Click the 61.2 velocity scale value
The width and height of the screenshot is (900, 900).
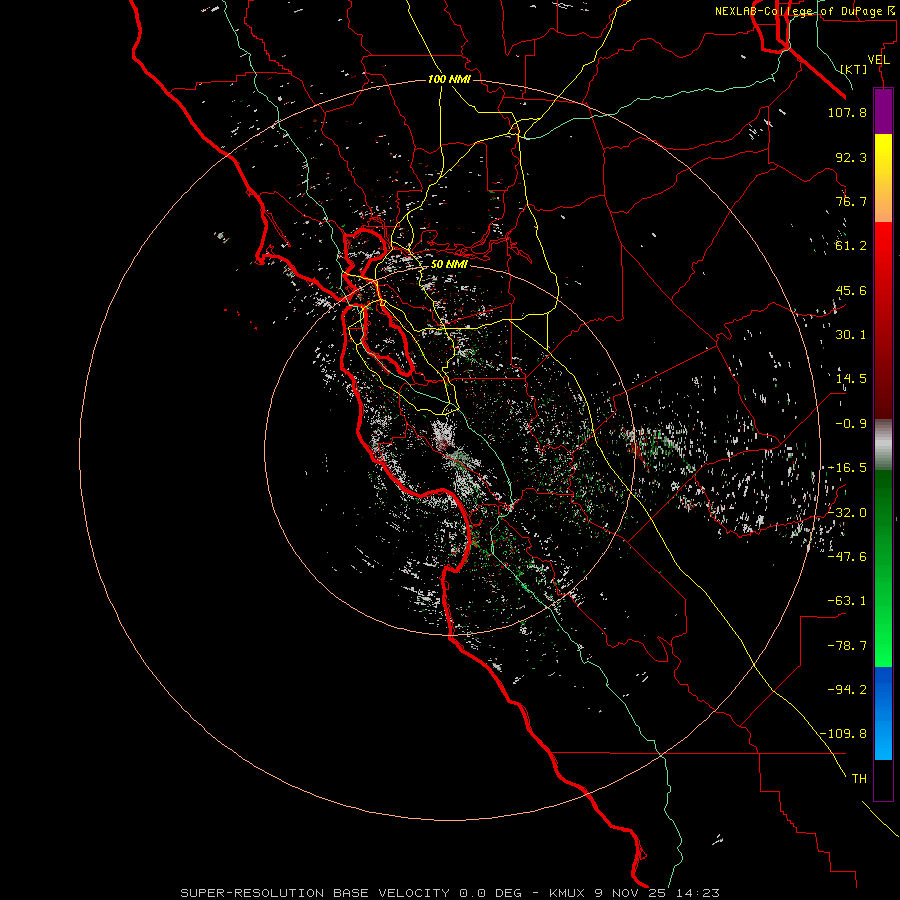(851, 246)
